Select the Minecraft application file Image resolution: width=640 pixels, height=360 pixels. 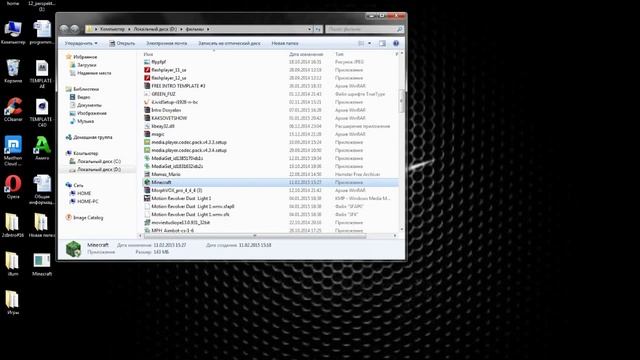tap(271, 182)
